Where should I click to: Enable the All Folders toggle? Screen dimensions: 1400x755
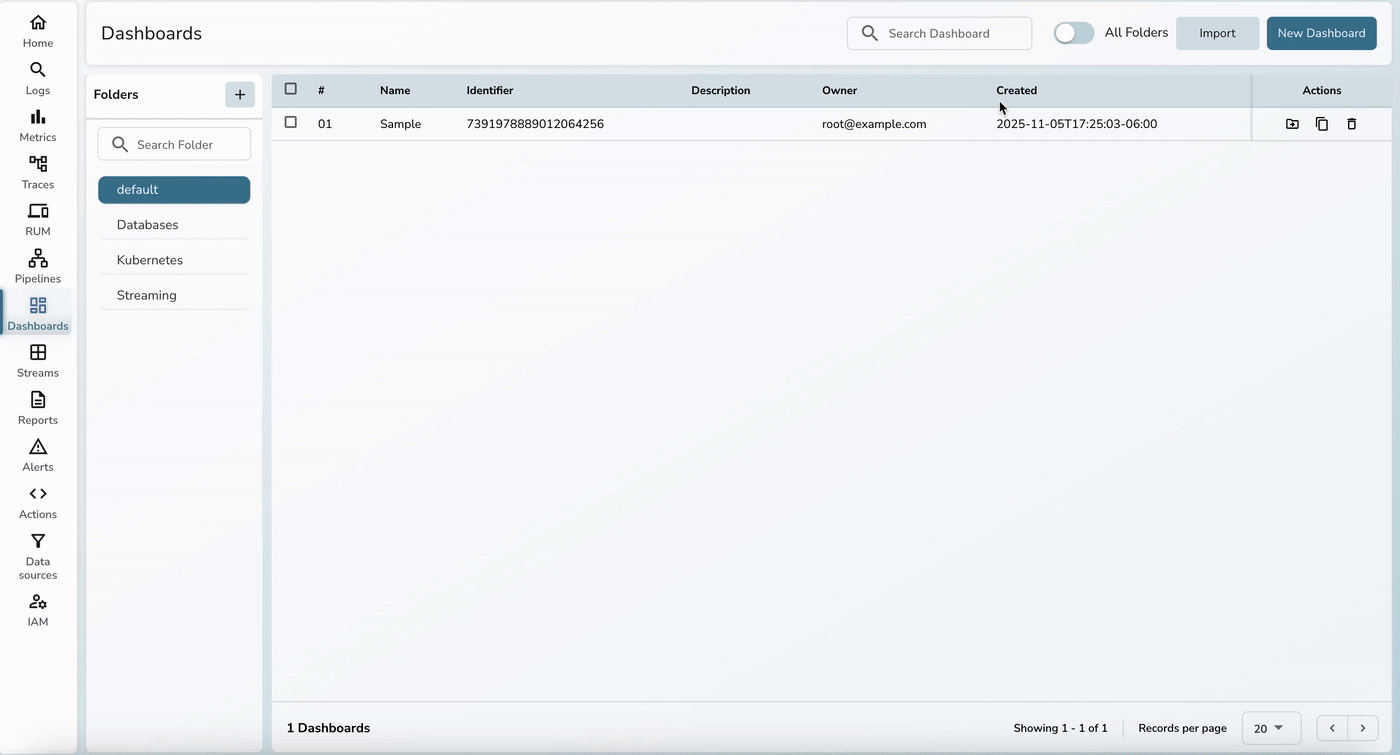(1073, 32)
